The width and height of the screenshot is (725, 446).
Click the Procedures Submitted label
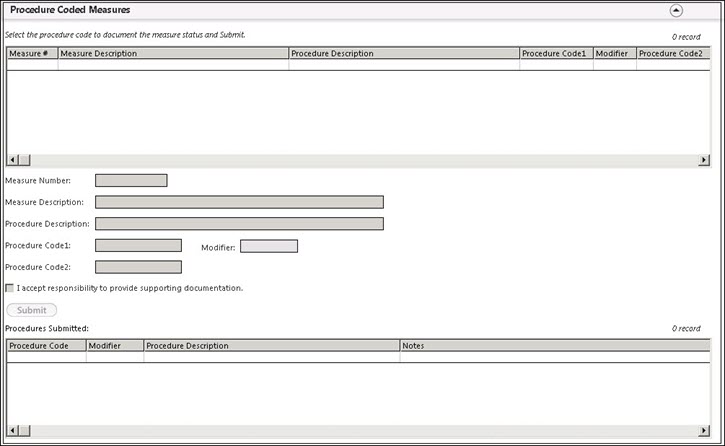pyautogui.click(x=47, y=329)
